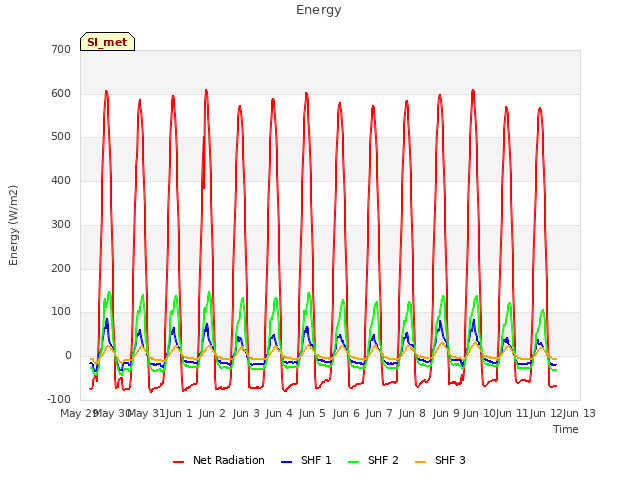Image resolution: width=640 pixels, height=480 pixels.
Task: Click the blue SHF 1 legend swatch
Action: (287, 462)
